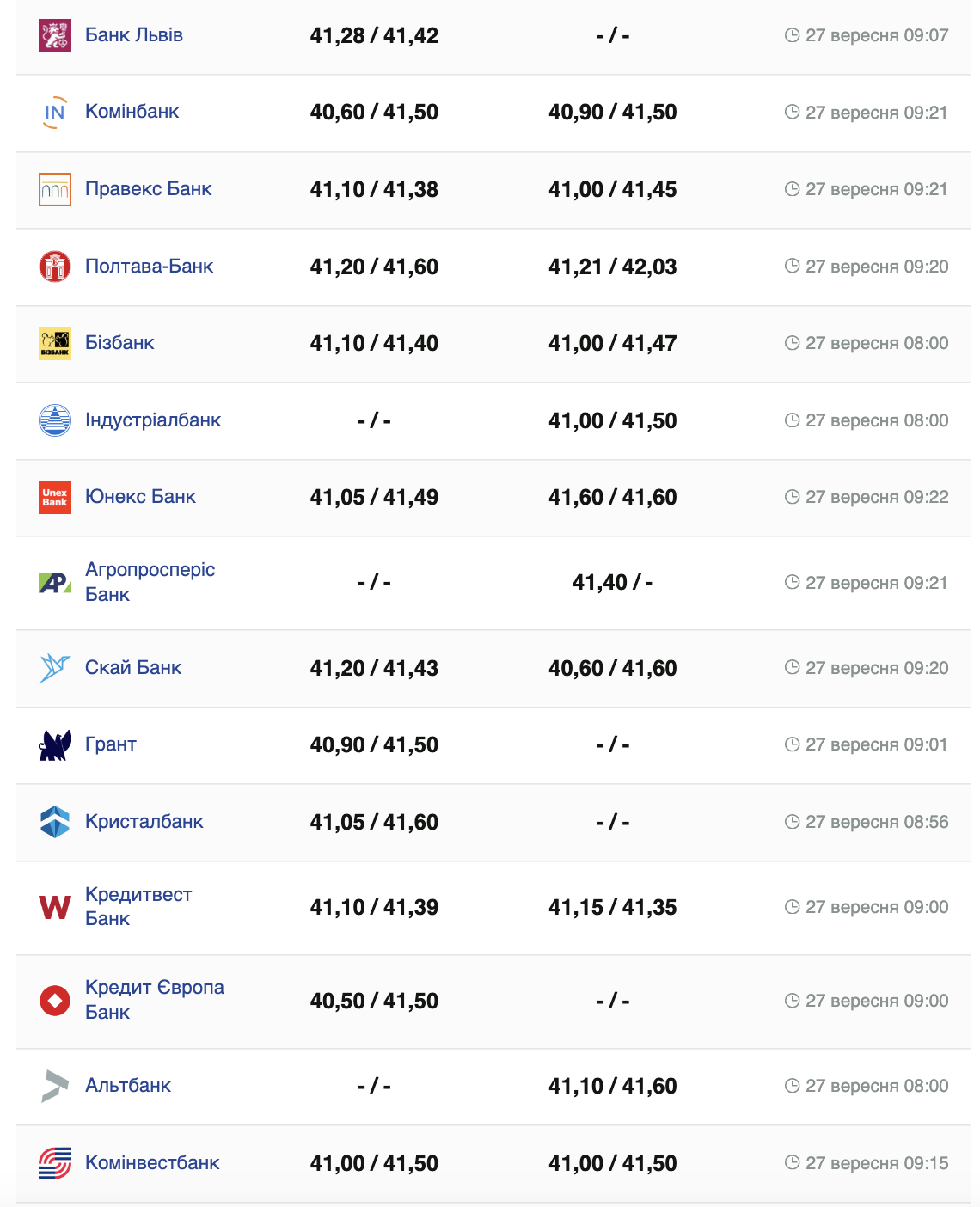Click Комінвестбанк update time 09:15
This screenshot has width=980, height=1207.
click(x=876, y=1163)
